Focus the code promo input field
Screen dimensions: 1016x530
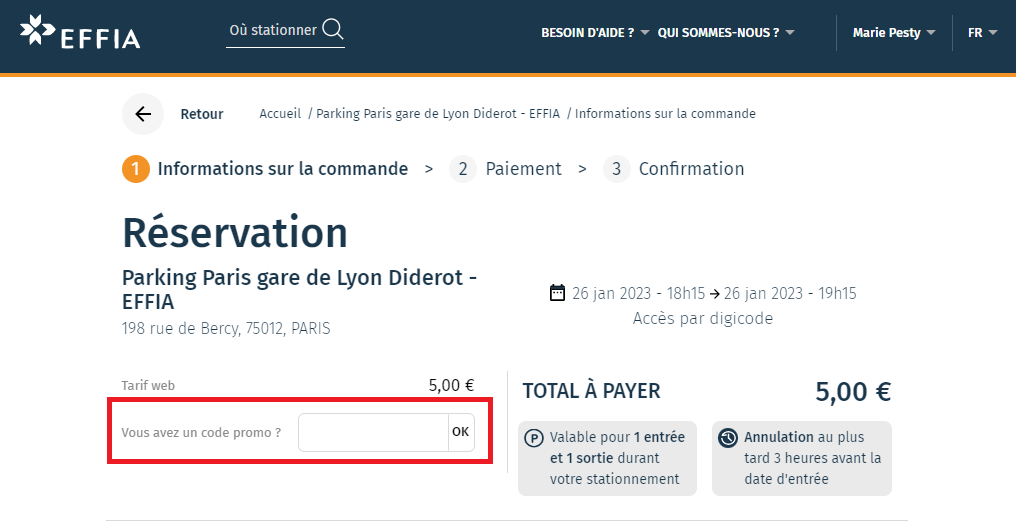373,433
